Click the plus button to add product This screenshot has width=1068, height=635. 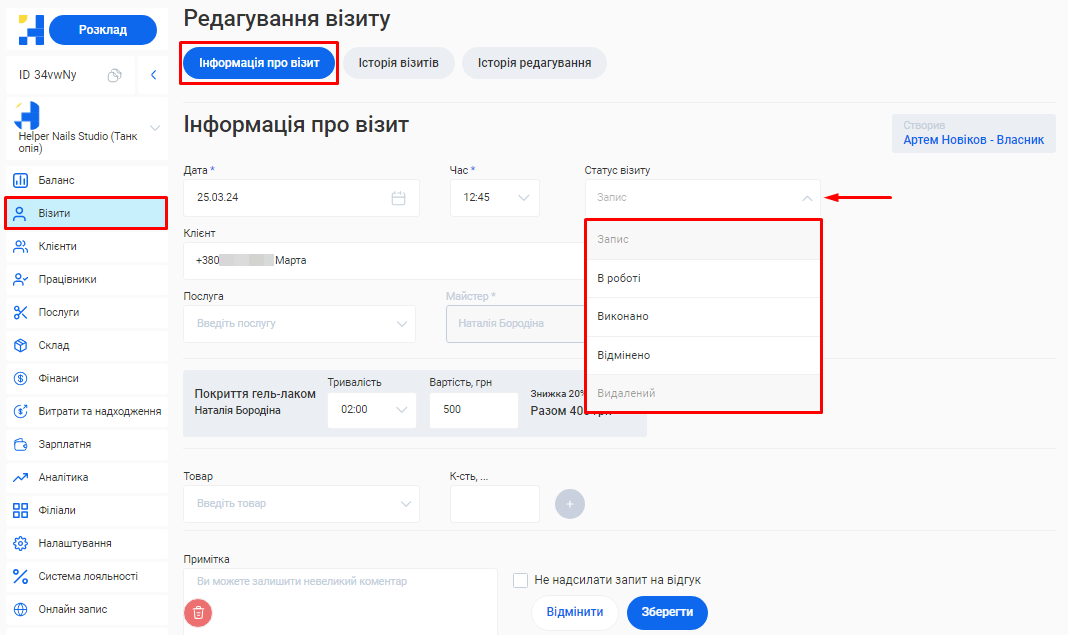[x=570, y=504]
